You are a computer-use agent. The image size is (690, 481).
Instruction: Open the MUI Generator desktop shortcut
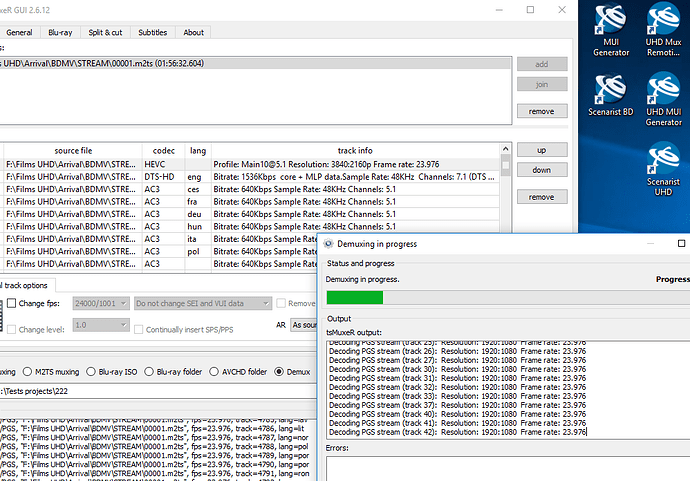611,30
